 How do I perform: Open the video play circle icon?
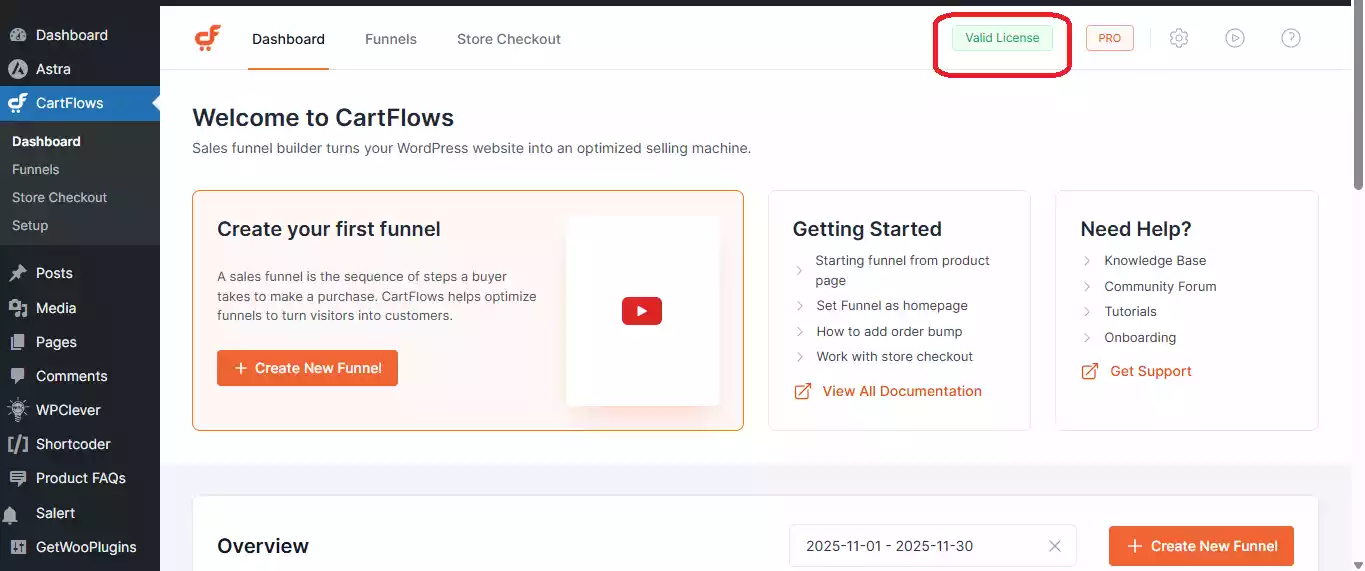click(1235, 38)
